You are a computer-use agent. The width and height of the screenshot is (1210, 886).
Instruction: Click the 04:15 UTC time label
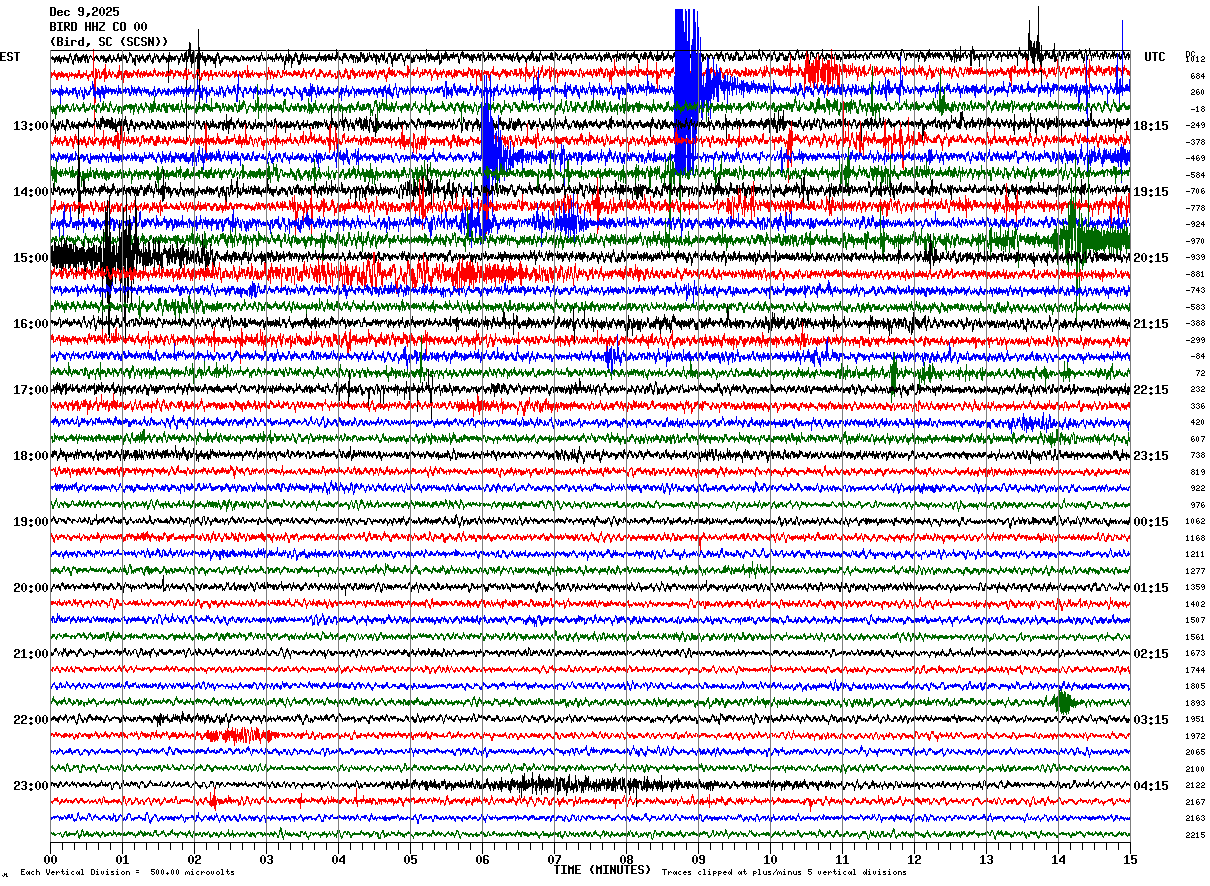tap(1151, 786)
